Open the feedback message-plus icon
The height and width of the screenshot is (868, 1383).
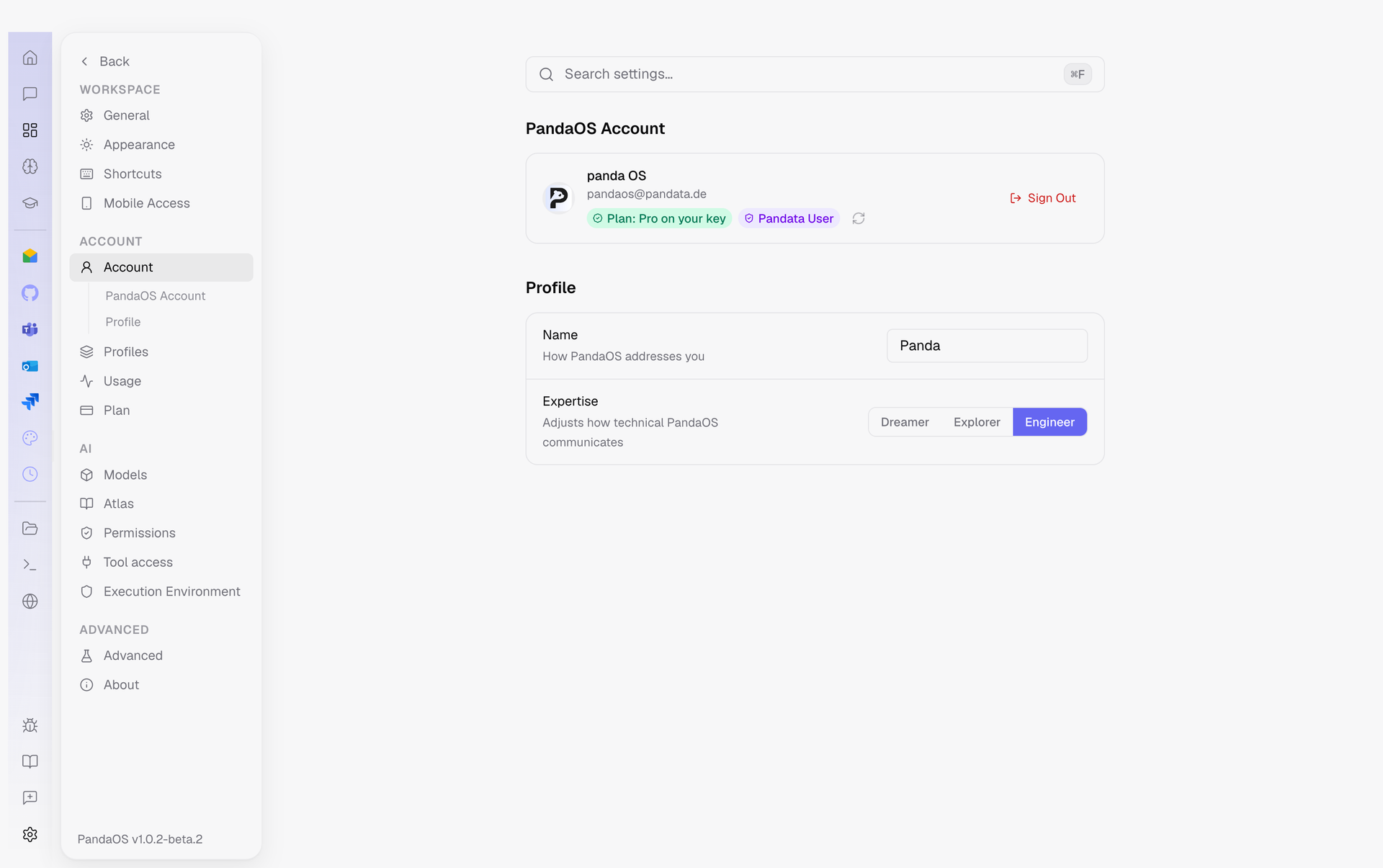pos(30,797)
